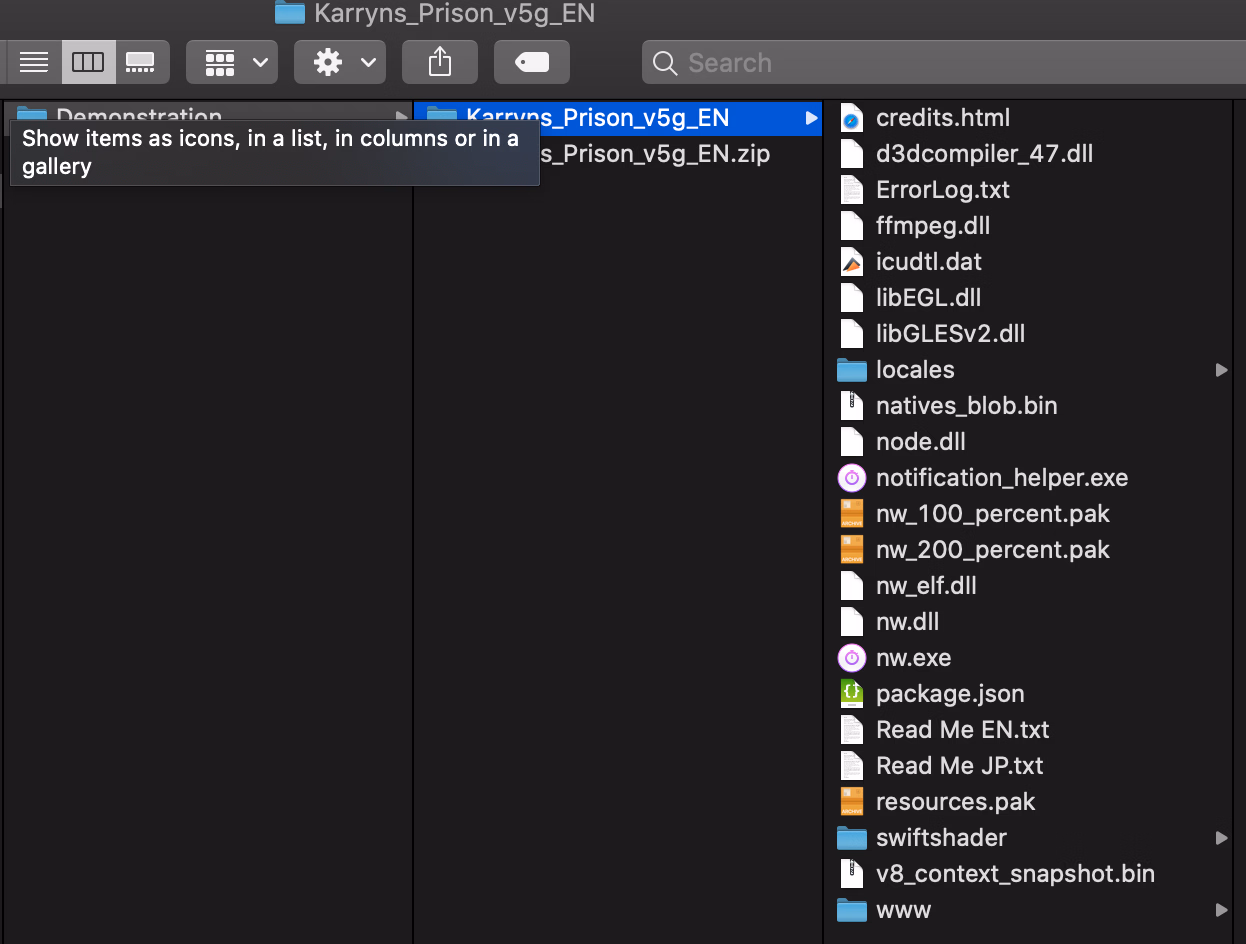
Task: Click the locales folder icon
Action: point(852,370)
